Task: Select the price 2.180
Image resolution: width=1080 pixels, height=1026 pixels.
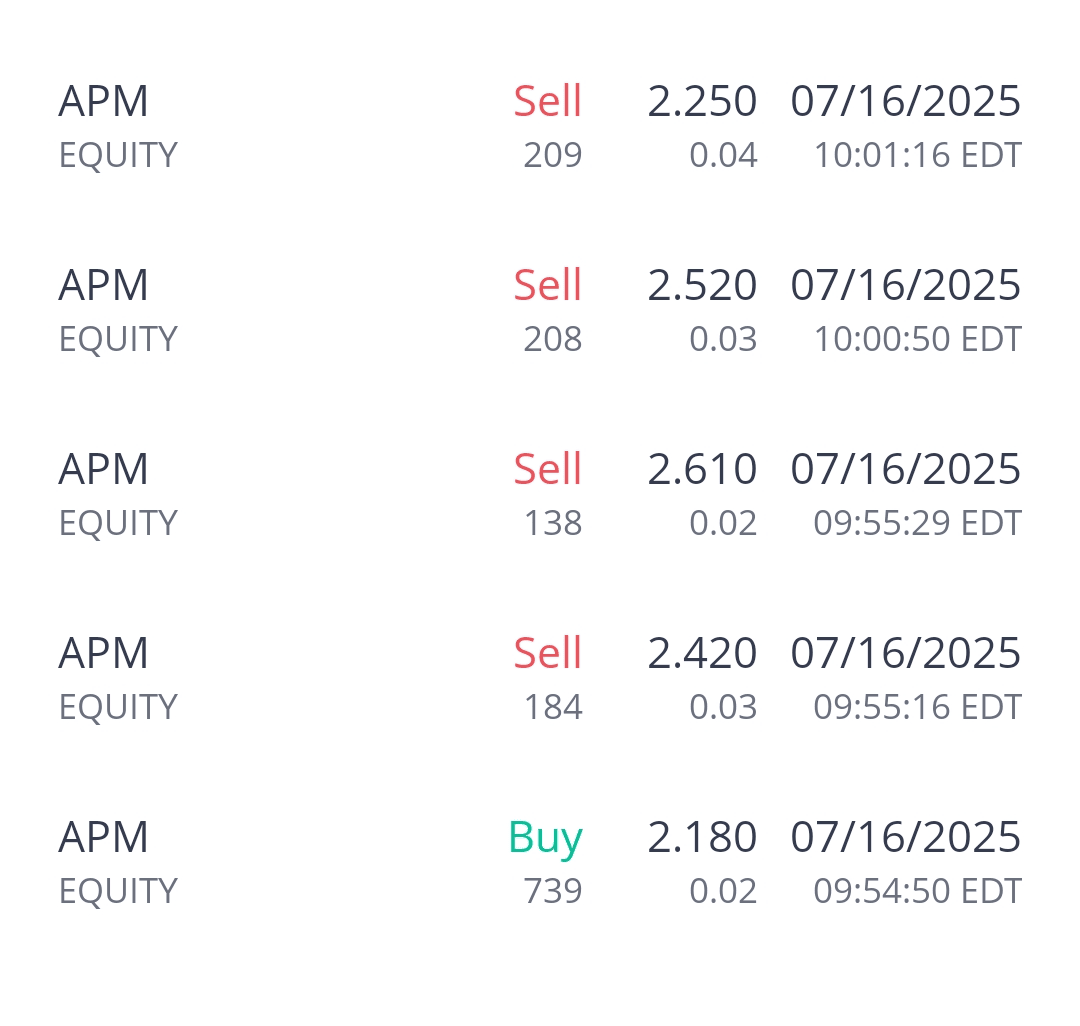Action: 702,837
